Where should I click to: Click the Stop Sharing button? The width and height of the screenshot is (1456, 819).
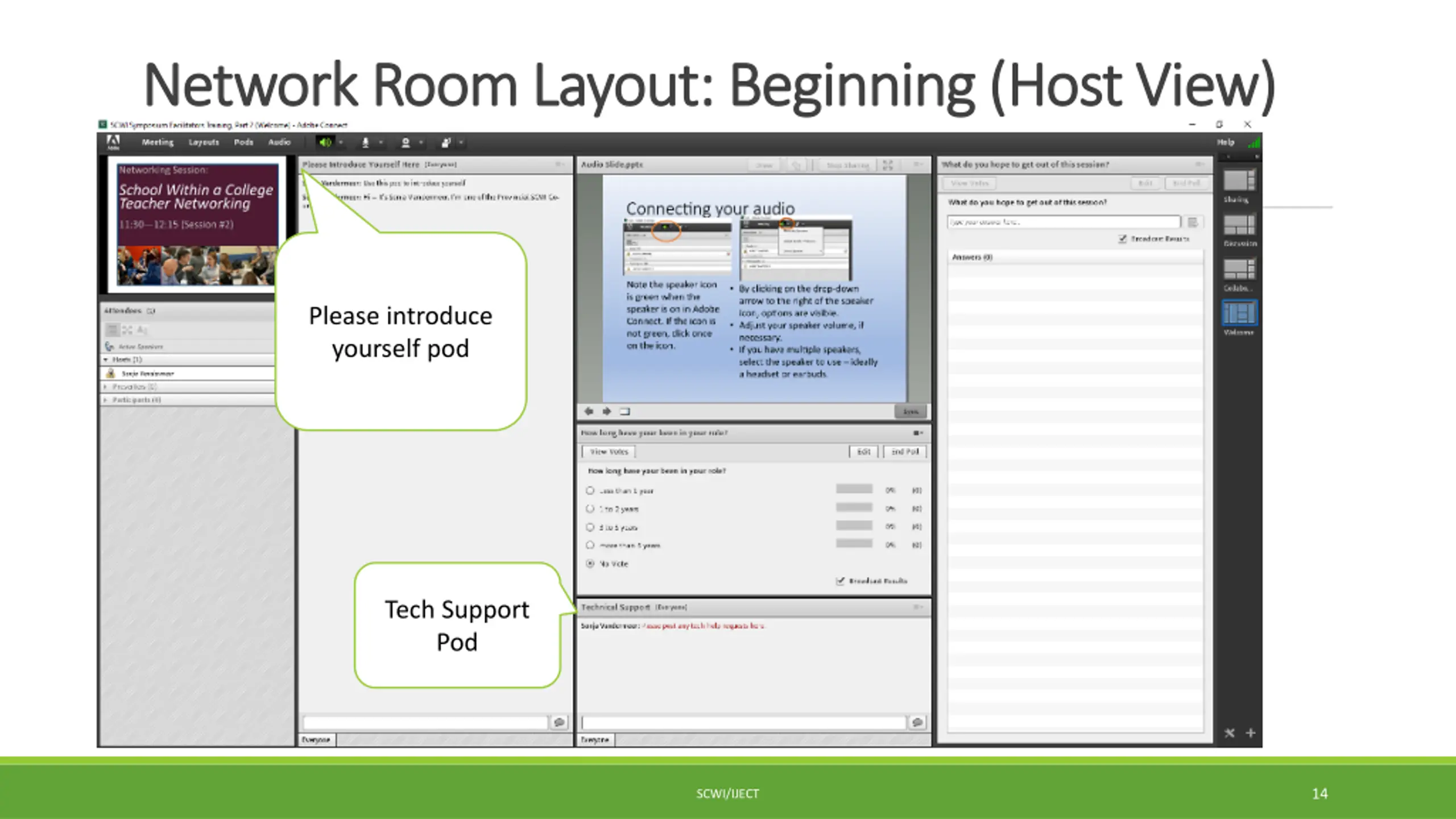847,165
